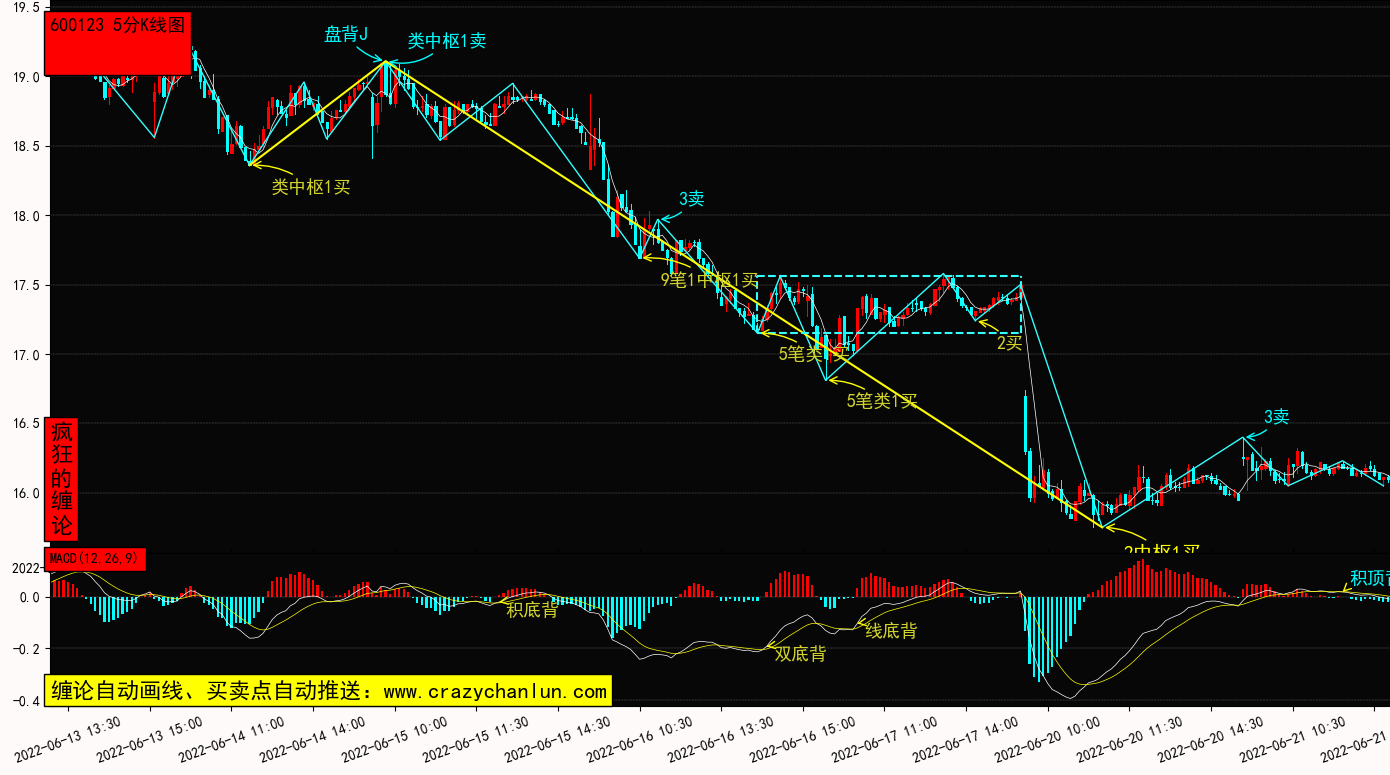This screenshot has height=775, width=1390.
Task: Select the 2买 buy point label
Action: tap(1008, 343)
